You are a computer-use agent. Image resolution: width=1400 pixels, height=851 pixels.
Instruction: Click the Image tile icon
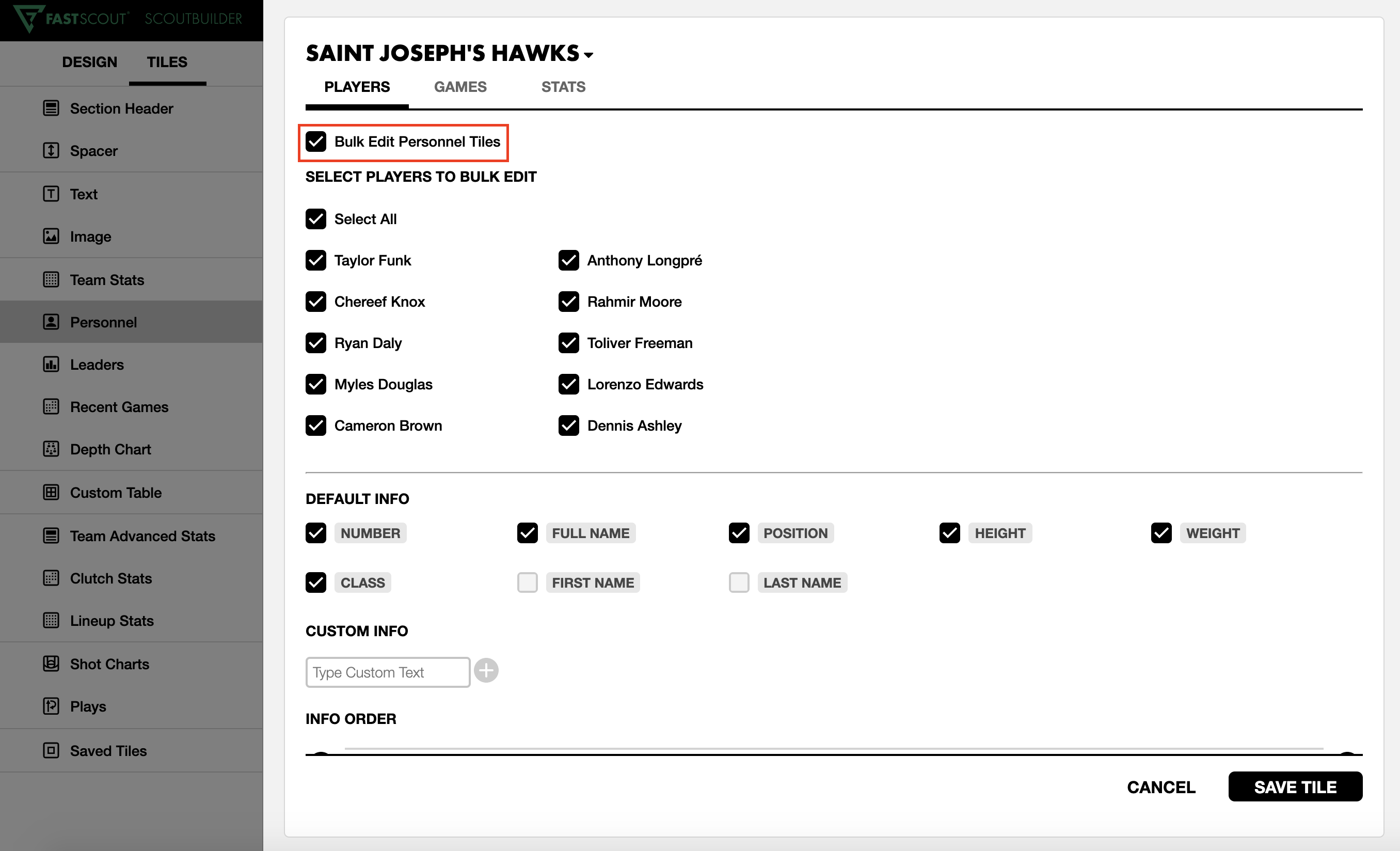point(51,237)
